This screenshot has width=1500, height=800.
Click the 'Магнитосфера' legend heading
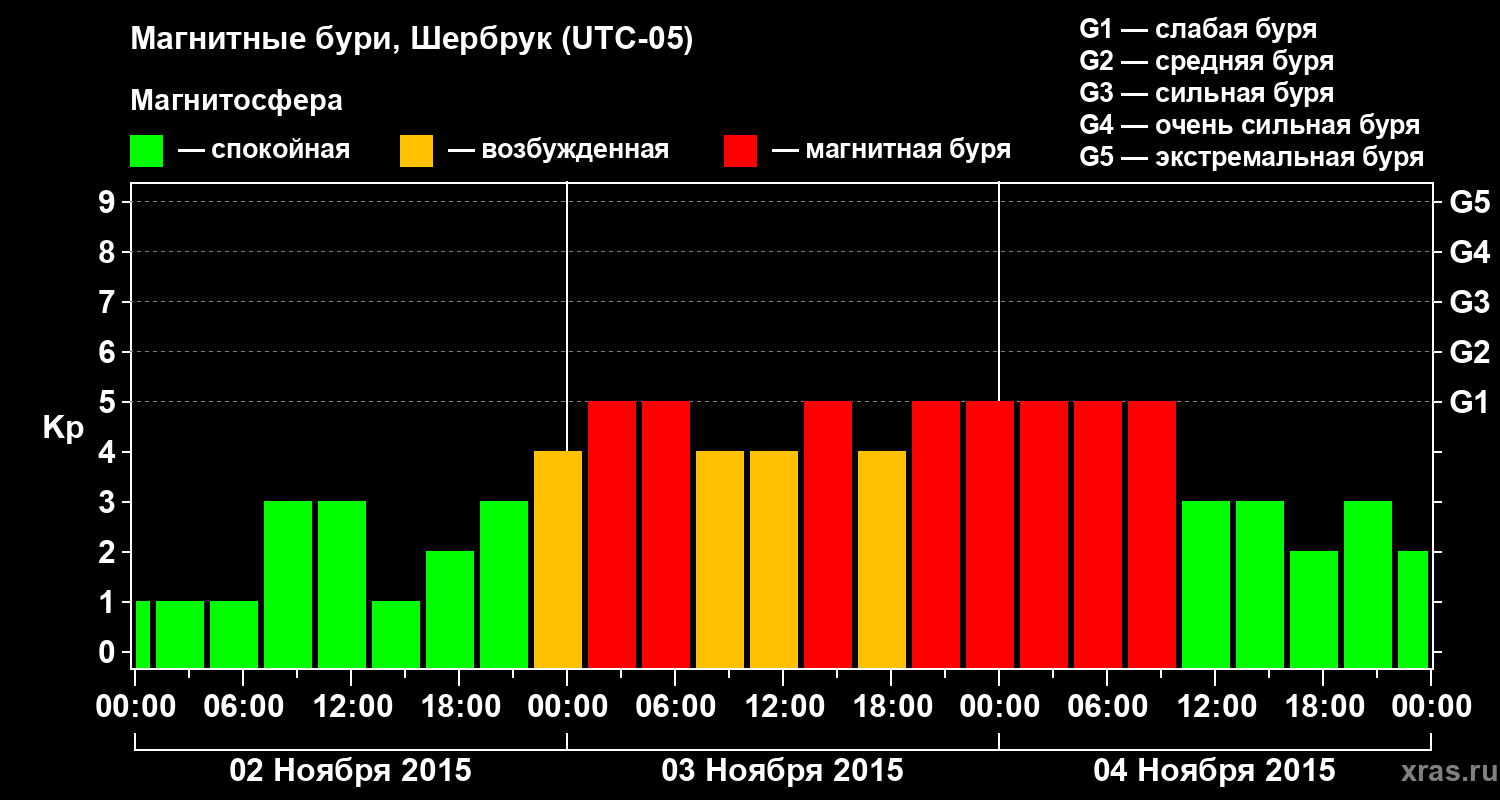tap(236, 101)
